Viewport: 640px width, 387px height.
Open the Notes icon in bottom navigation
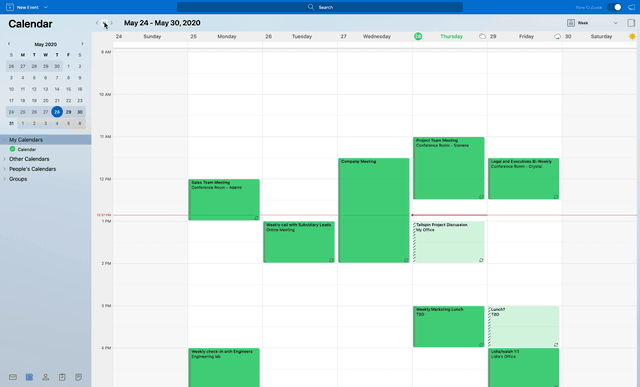point(78,377)
